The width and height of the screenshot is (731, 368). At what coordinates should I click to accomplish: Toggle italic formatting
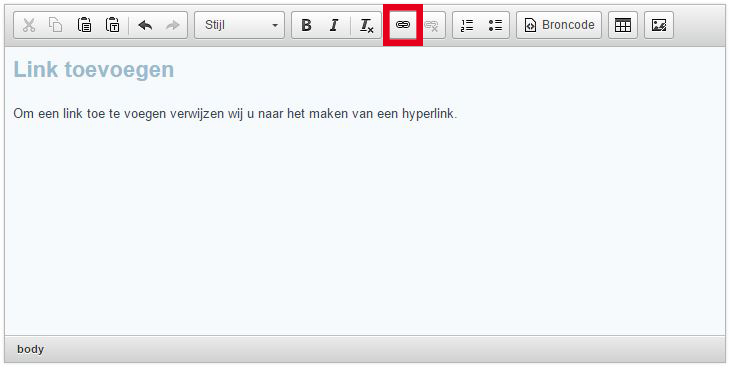pyautogui.click(x=334, y=25)
